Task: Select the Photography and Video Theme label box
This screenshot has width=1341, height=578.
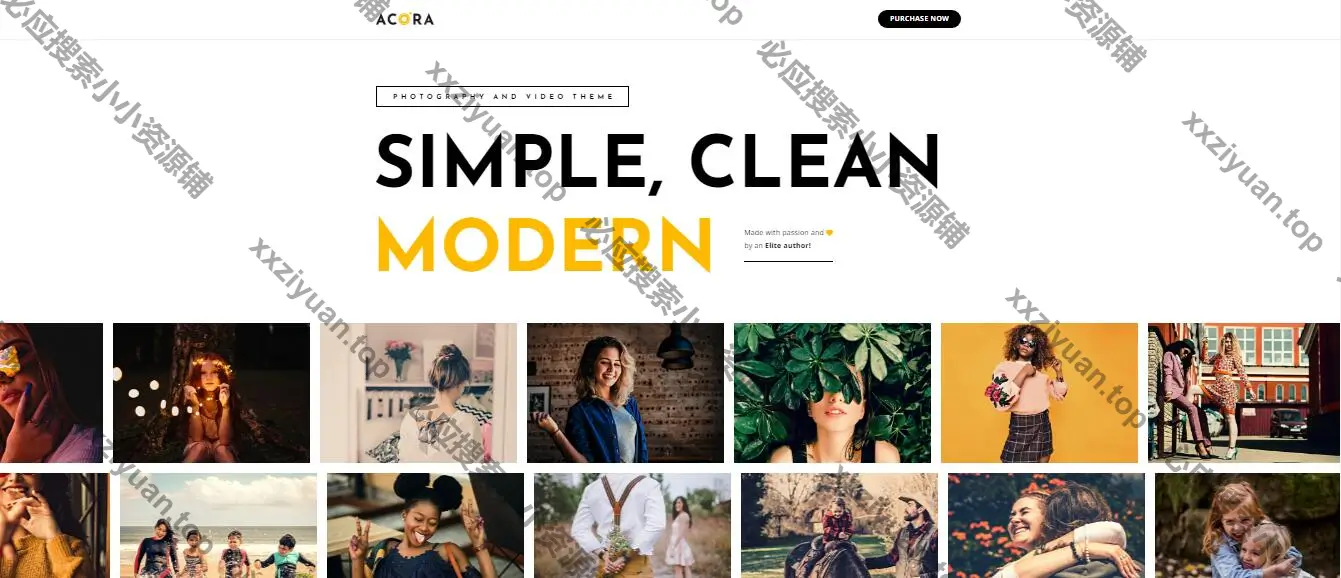Action: pos(502,97)
